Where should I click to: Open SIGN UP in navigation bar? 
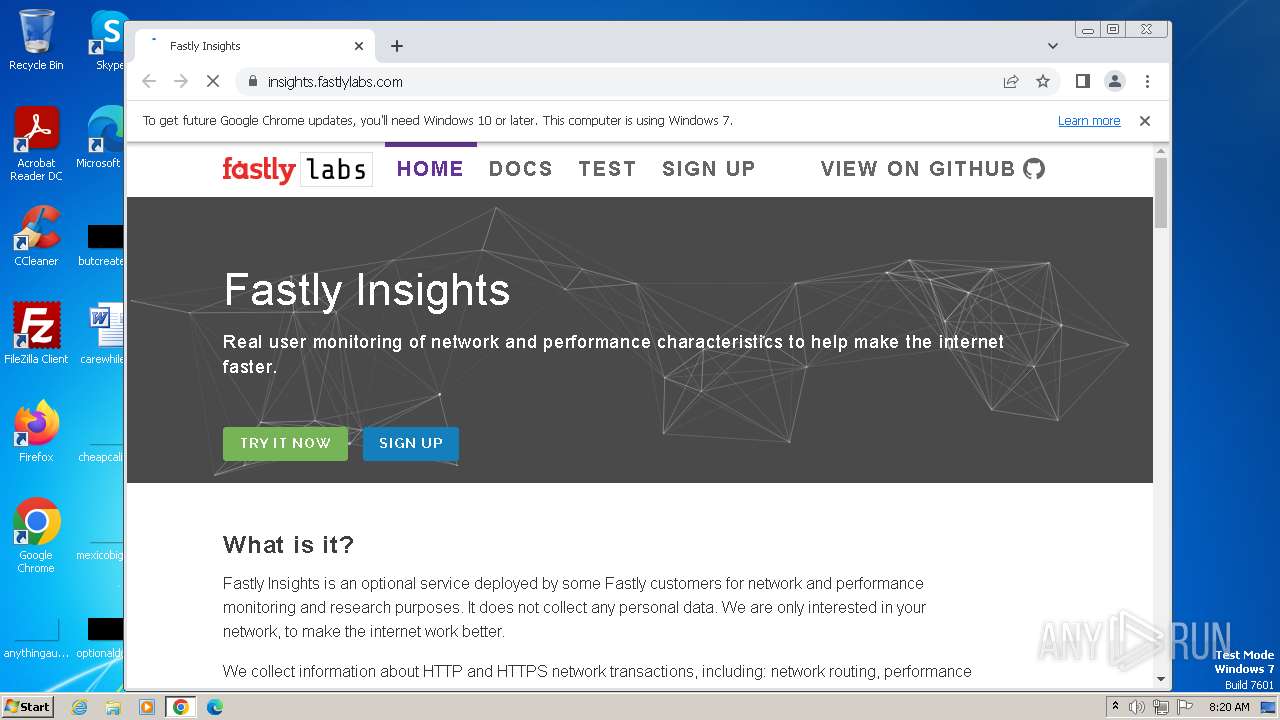click(x=709, y=169)
